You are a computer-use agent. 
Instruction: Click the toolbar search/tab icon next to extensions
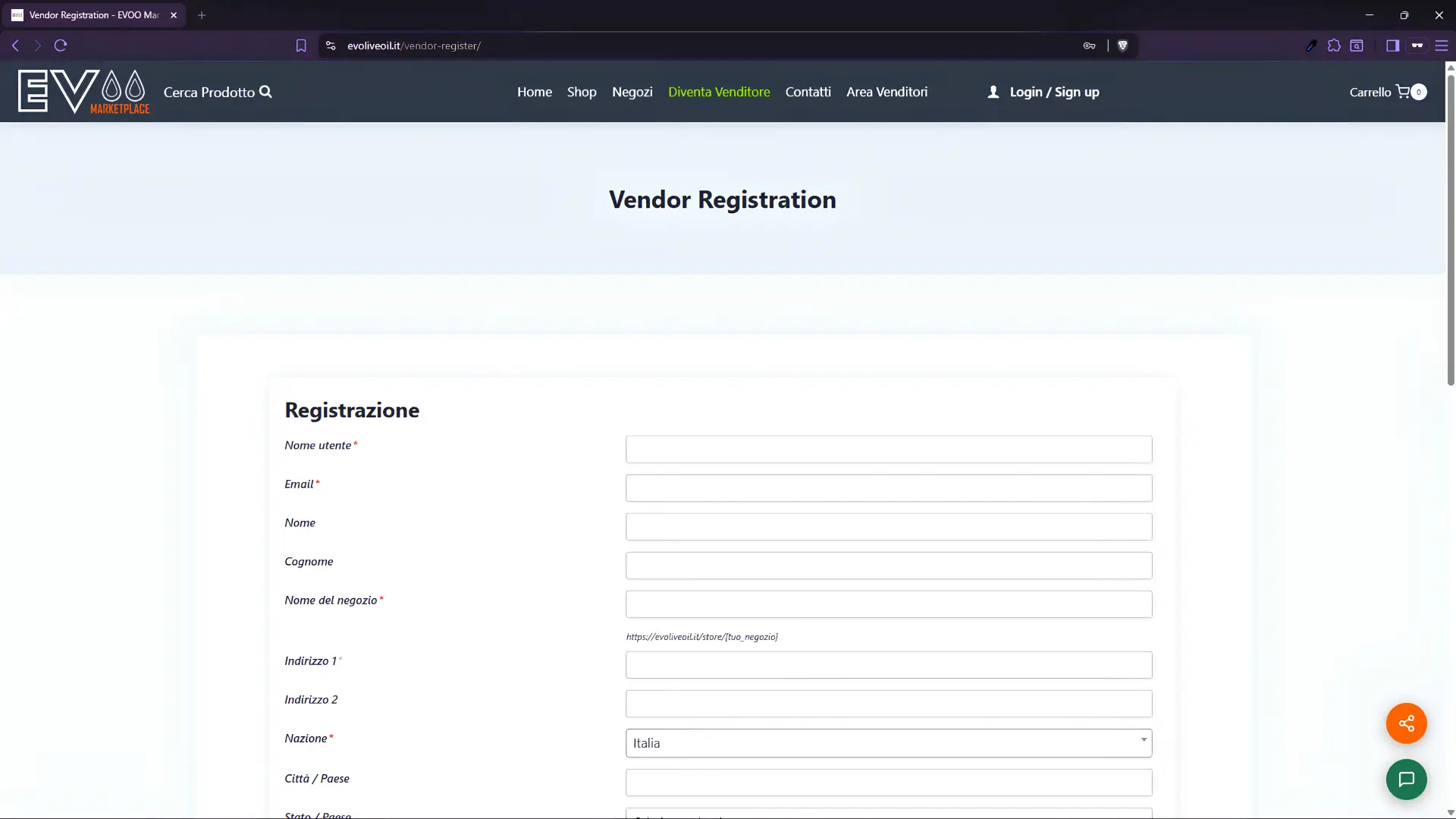[1357, 45]
